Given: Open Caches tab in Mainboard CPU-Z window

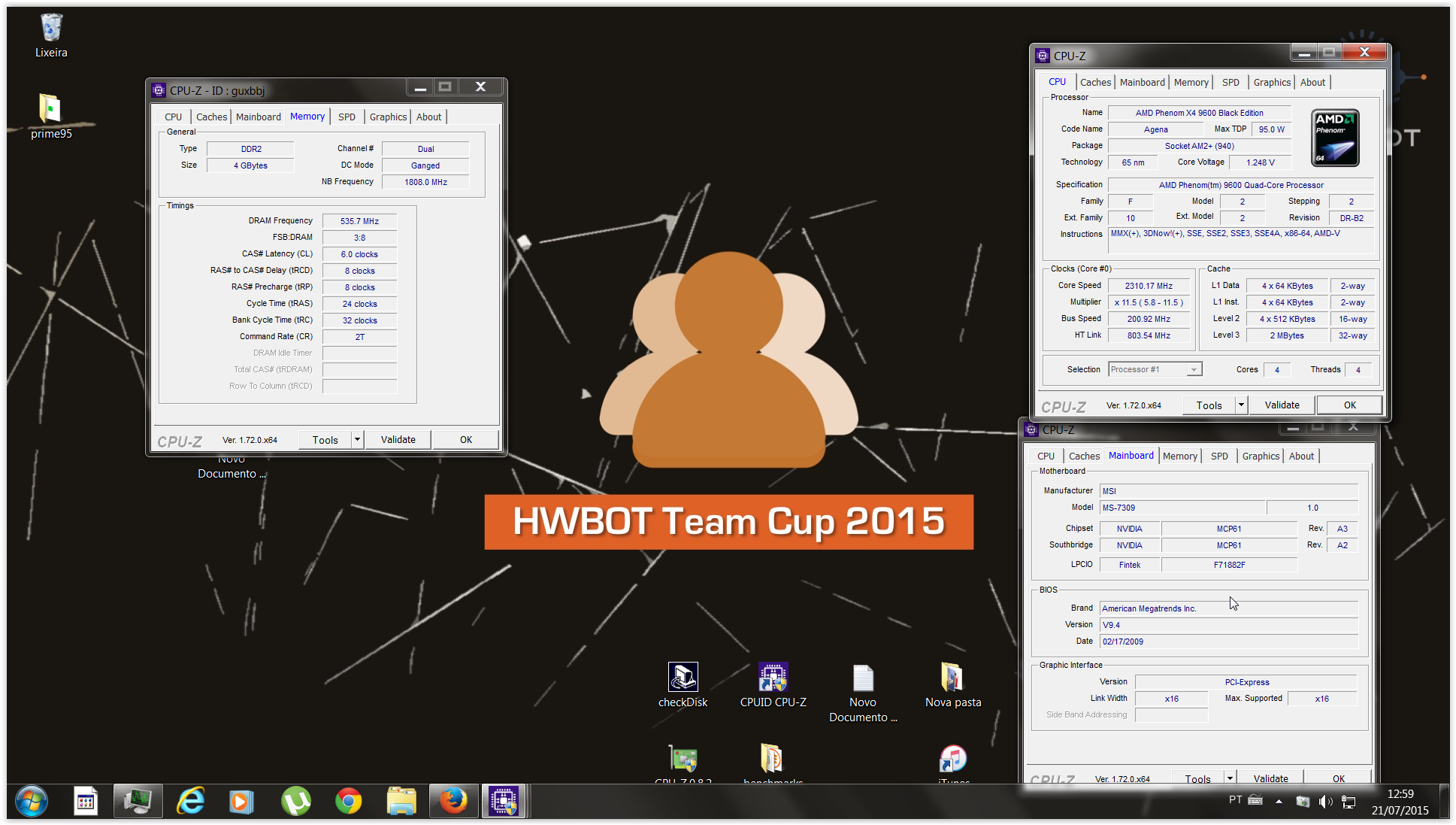Looking at the screenshot, I should tap(1084, 456).
